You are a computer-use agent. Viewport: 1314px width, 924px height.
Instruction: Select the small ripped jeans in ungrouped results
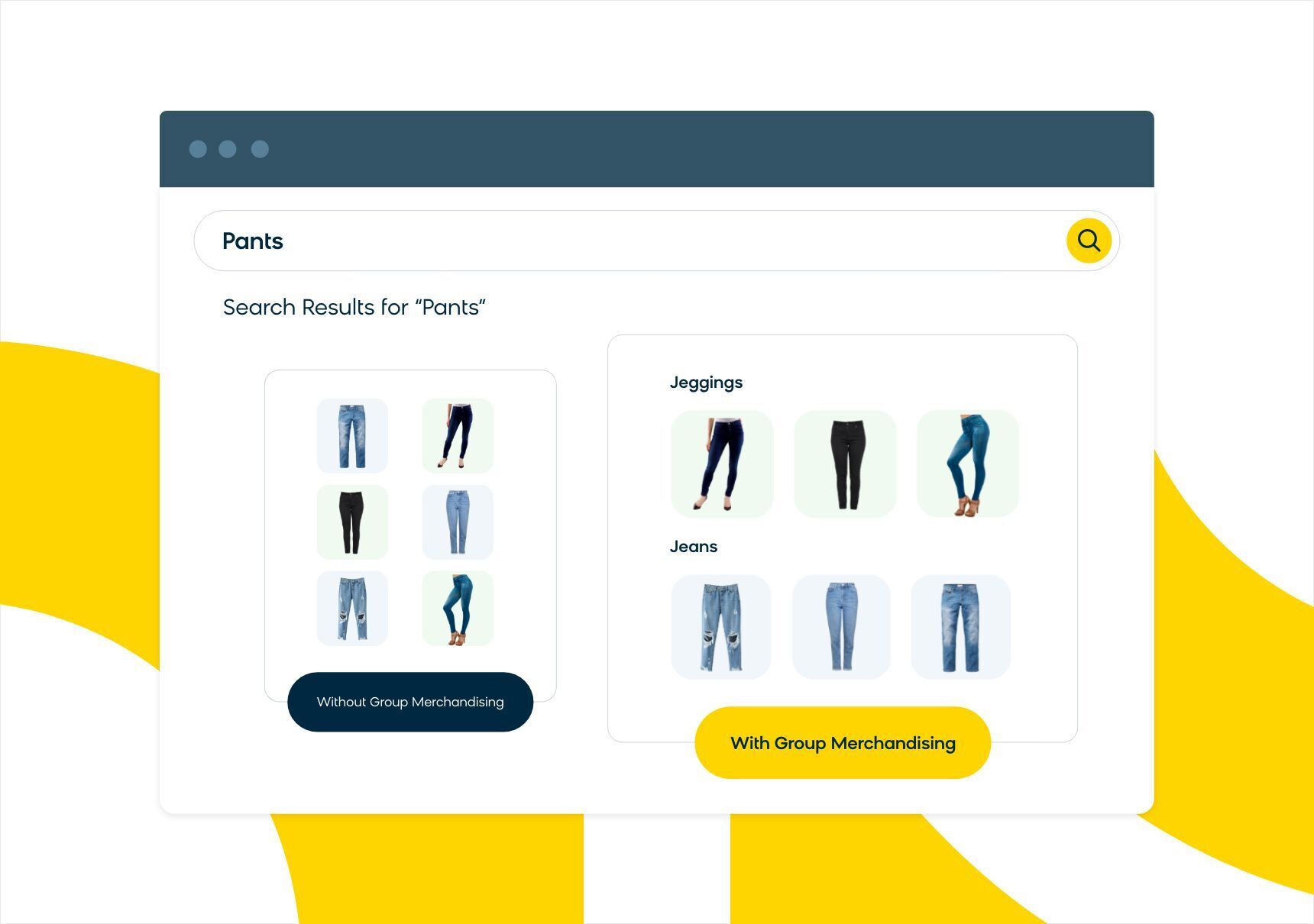point(352,609)
